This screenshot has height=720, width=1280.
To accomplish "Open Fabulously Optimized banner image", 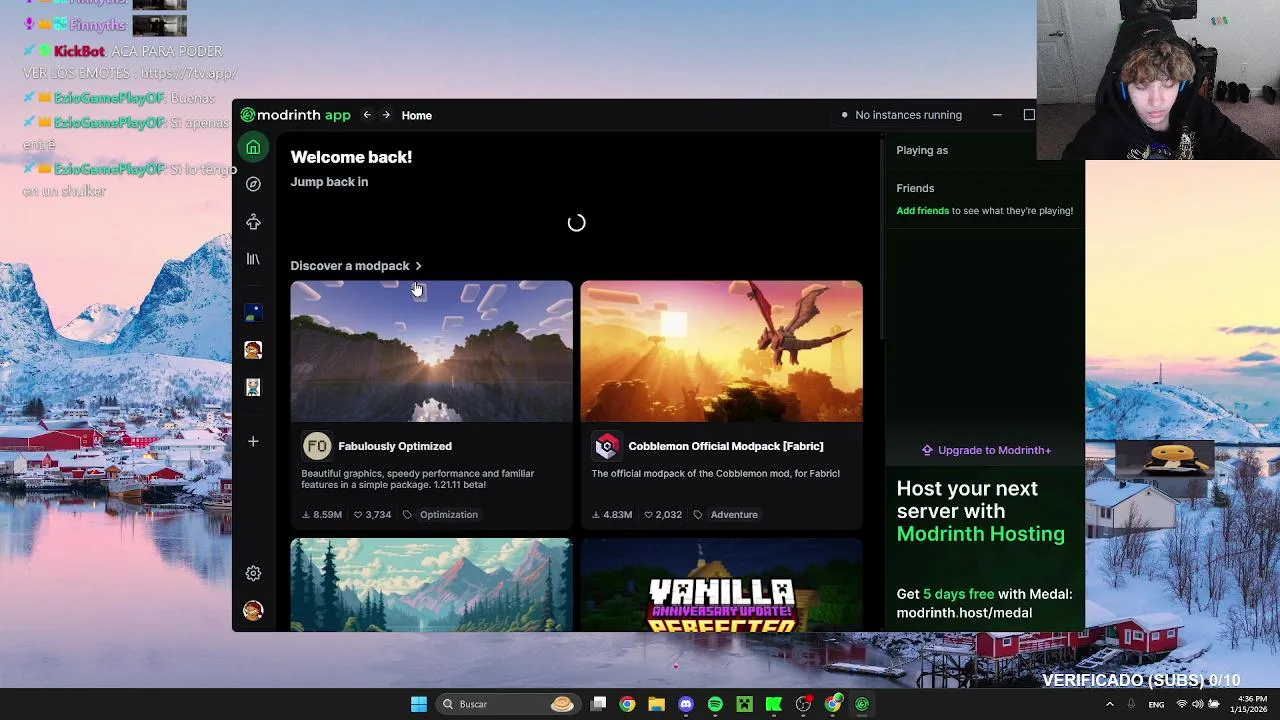I will (x=432, y=351).
